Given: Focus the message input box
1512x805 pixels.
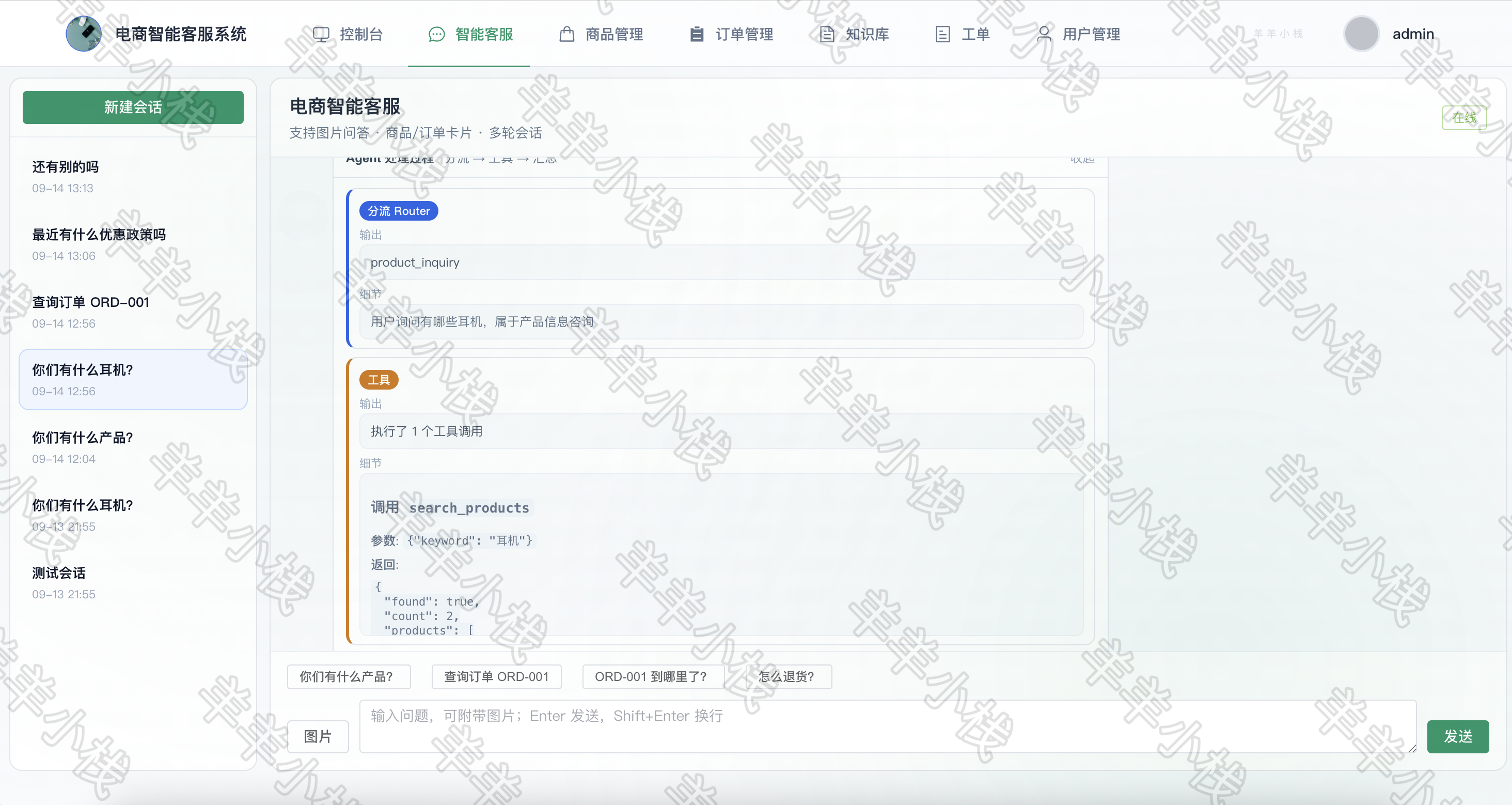Looking at the screenshot, I should 888,726.
